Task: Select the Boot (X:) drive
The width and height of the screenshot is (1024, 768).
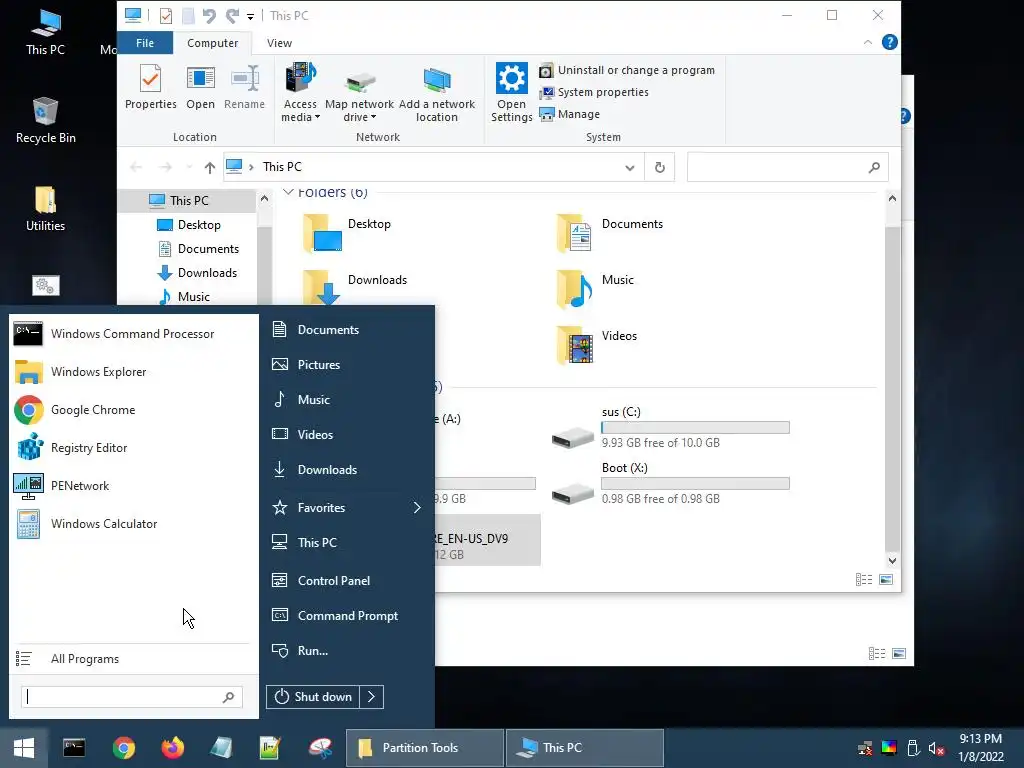Action: (669, 484)
